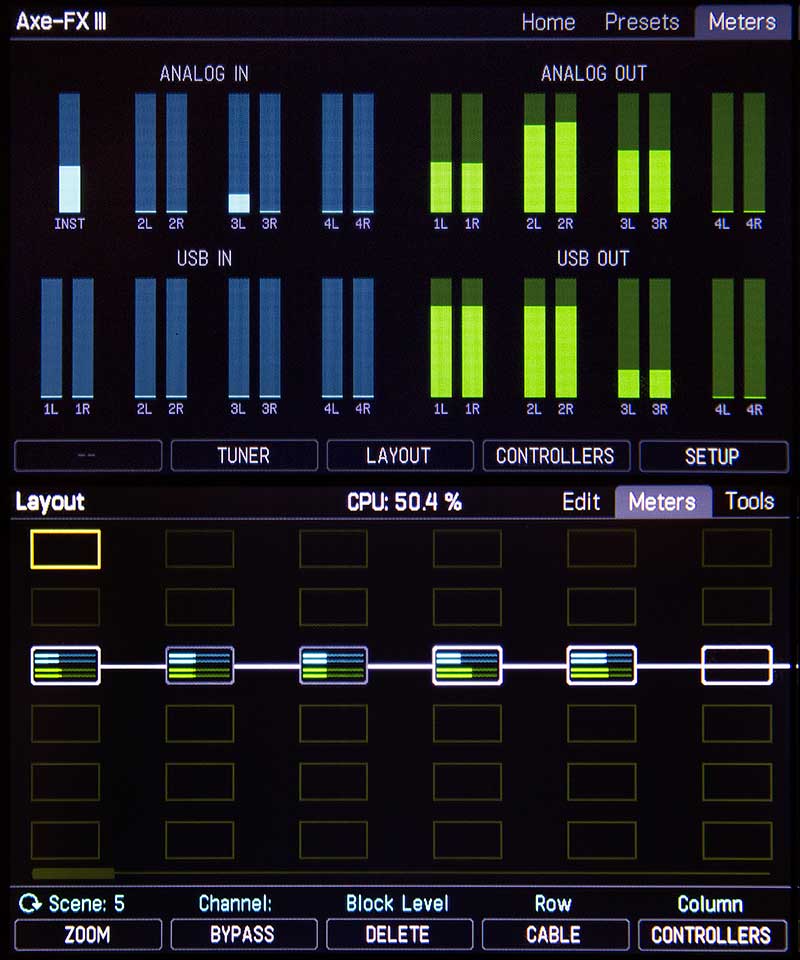Click the INST analog input meter
This screenshot has width=800, height=960.
click(x=69, y=153)
